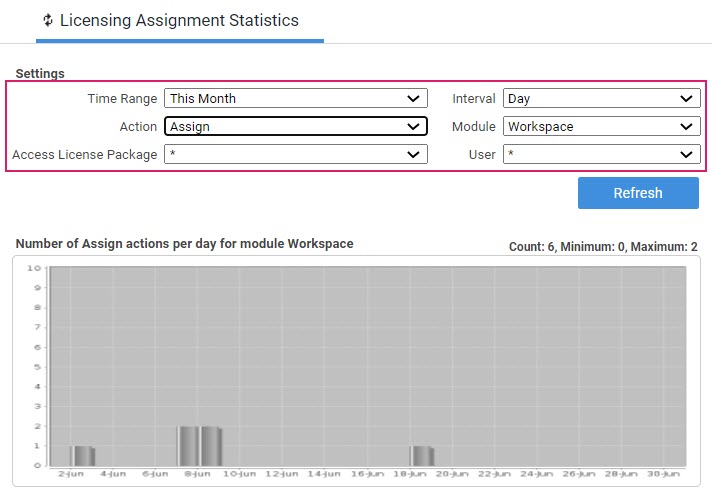Viewport: 712px width, 490px height.
Task: Click the left tall bar at 8-jun
Action: point(188,446)
